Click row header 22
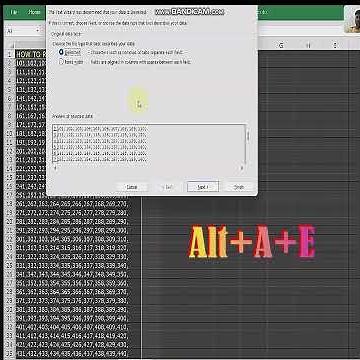Screen dimensions: 360x360 click(10, 239)
